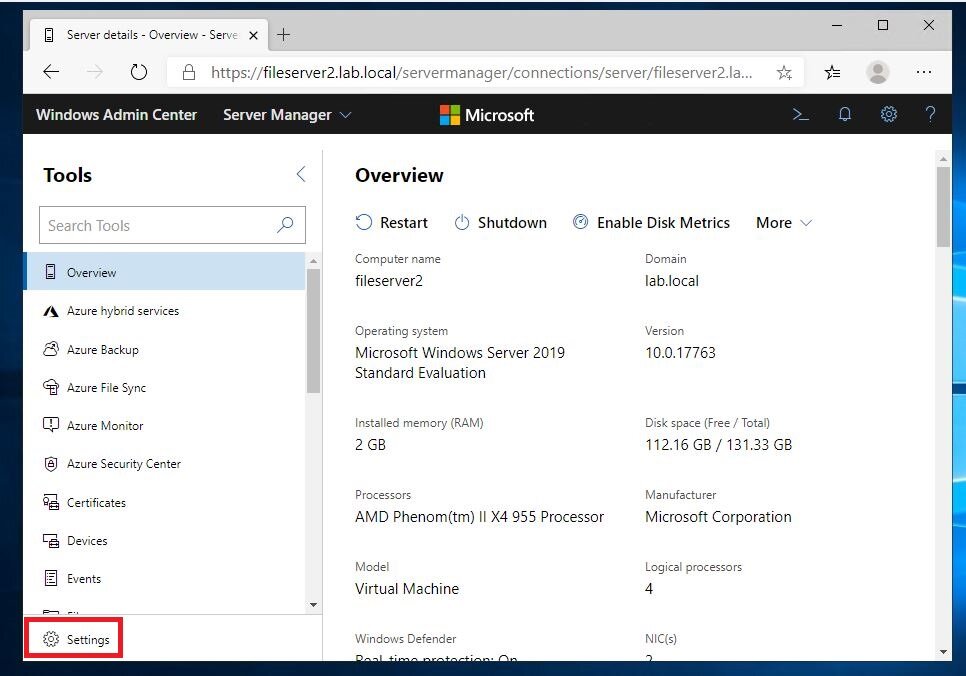This screenshot has height=676, width=966.
Task: Click the Devices icon in Tools list
Action: (51, 540)
